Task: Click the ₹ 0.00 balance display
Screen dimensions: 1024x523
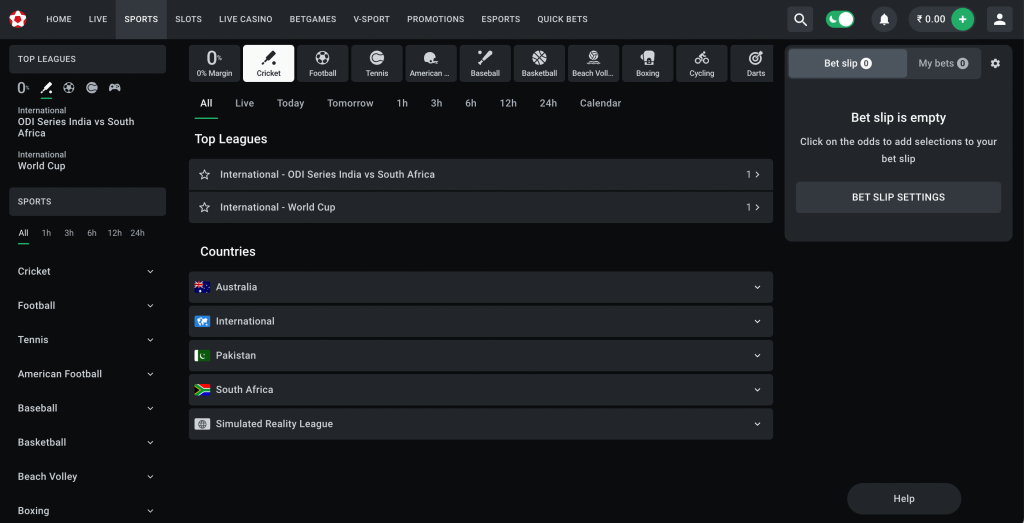Action: point(931,20)
